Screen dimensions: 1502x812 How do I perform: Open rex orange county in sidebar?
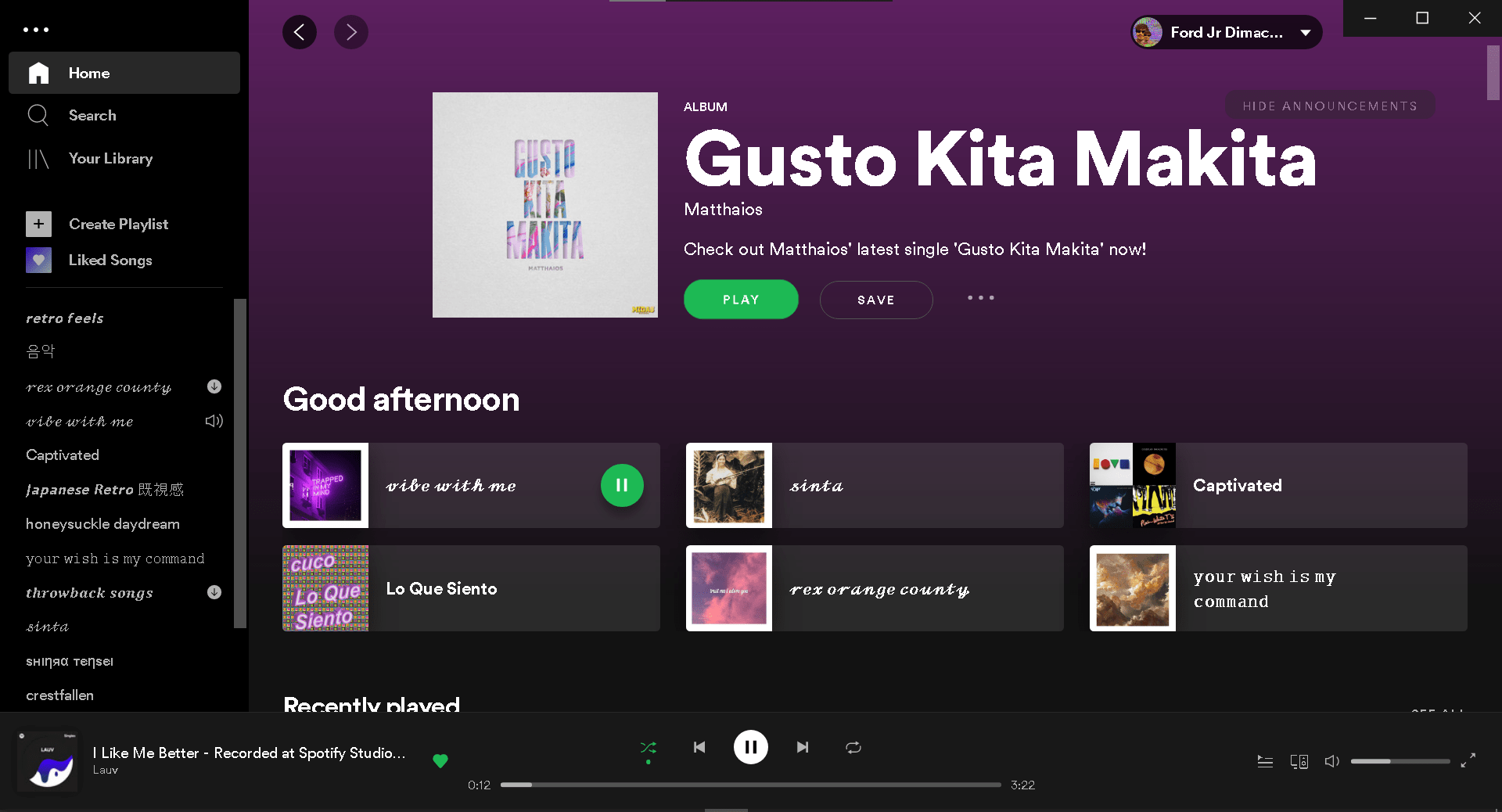point(99,386)
